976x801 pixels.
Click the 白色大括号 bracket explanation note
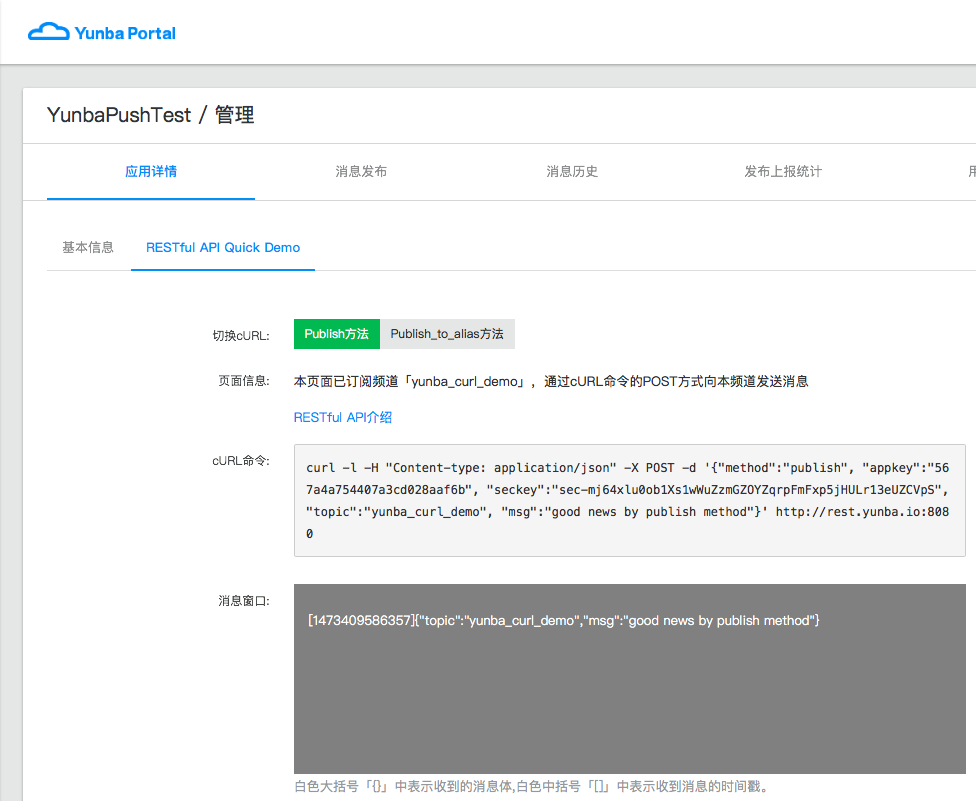tap(531, 787)
